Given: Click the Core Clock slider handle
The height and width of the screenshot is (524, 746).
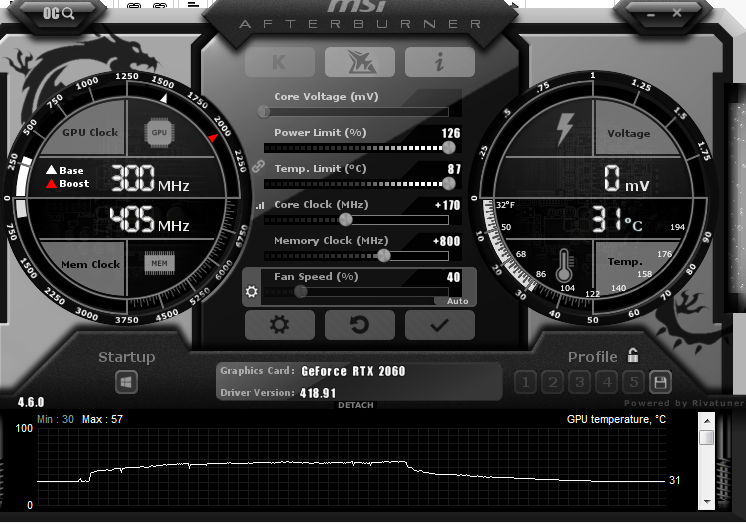Looking at the screenshot, I should [346, 219].
